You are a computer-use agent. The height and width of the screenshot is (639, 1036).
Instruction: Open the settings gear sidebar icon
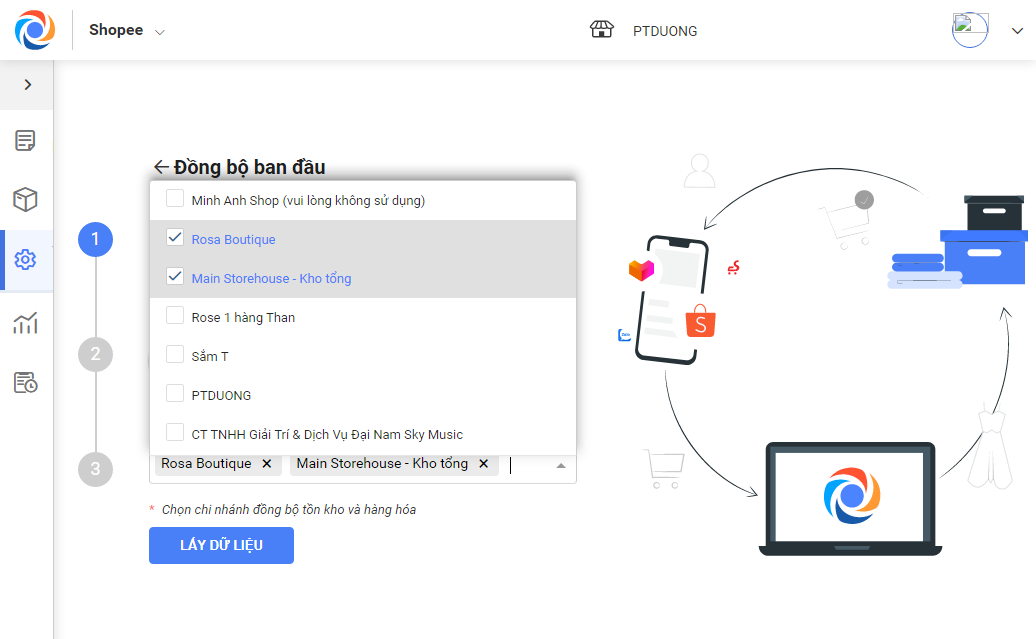26,260
